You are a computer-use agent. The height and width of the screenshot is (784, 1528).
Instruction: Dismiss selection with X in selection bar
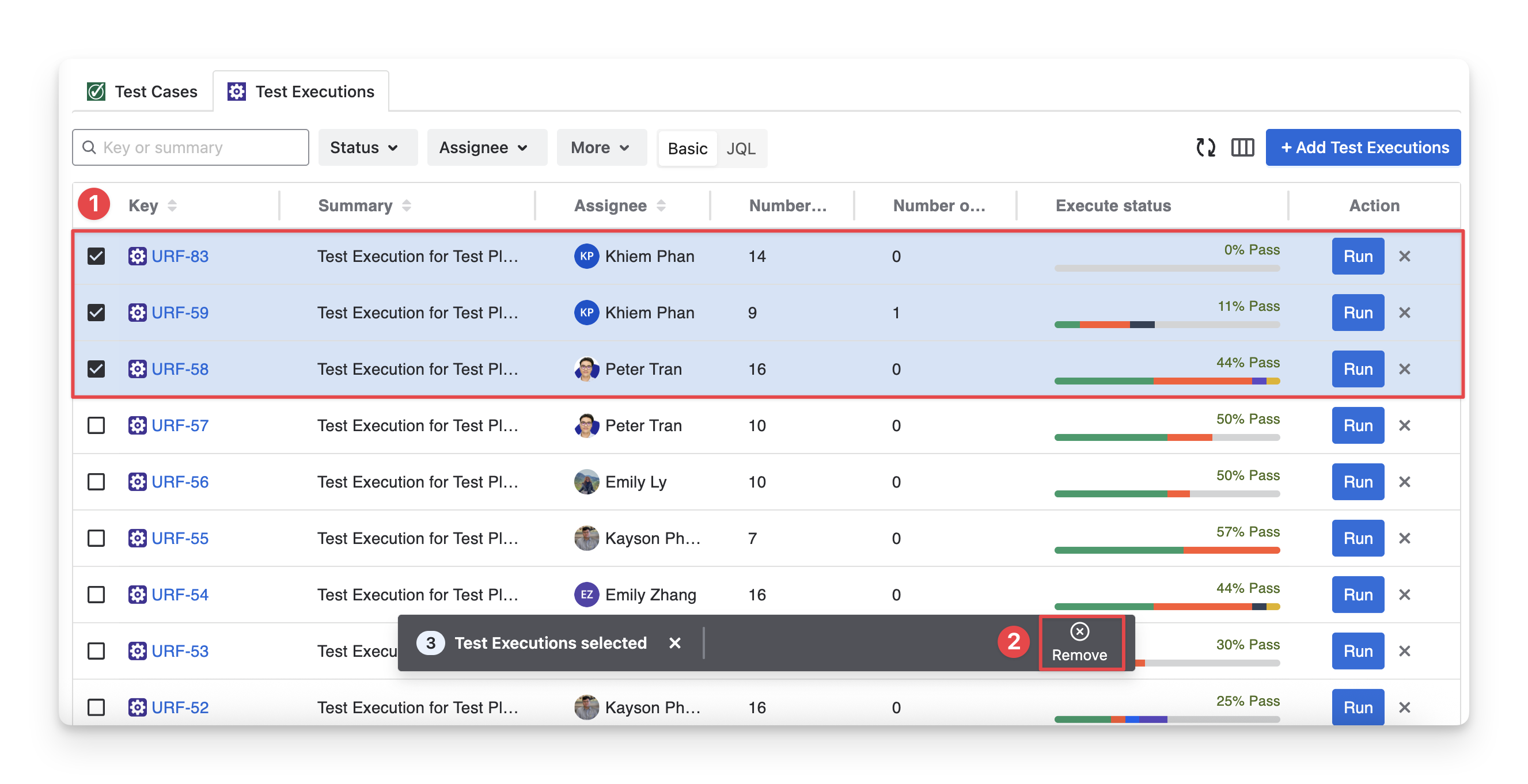(x=674, y=643)
